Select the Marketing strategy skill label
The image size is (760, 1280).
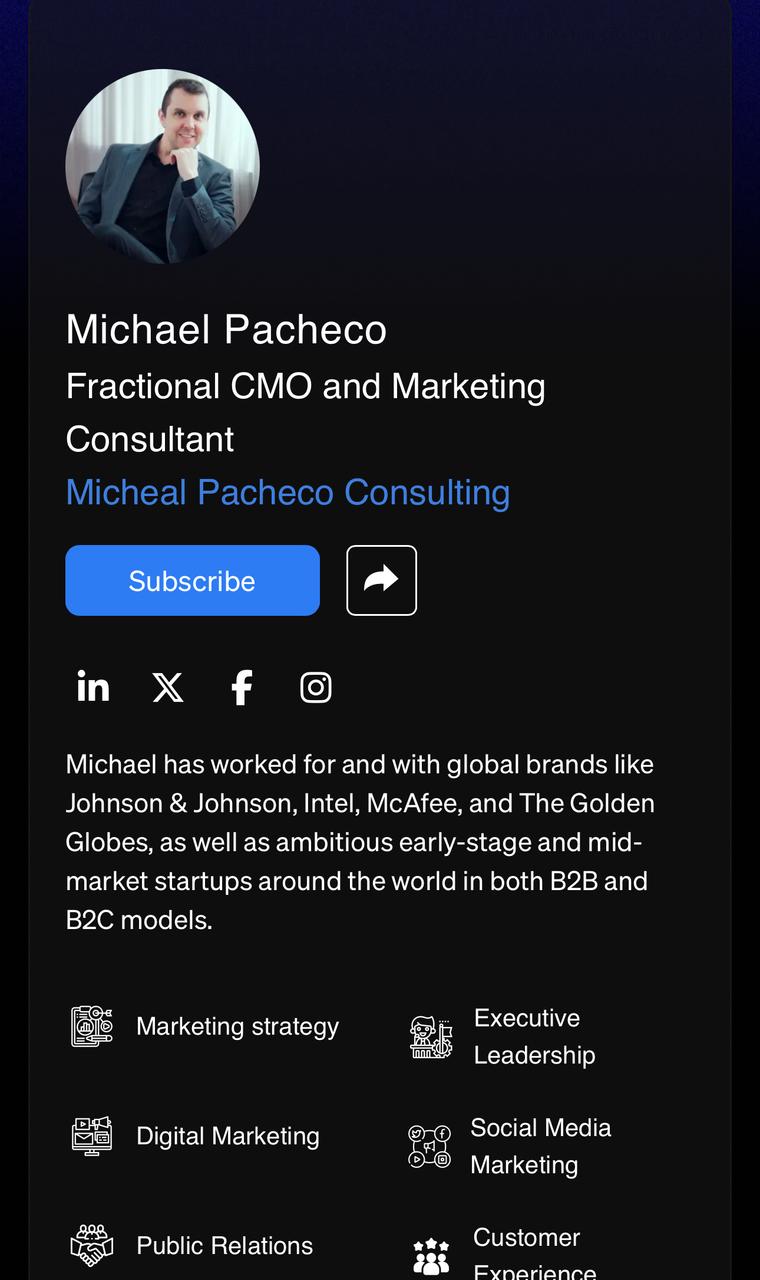tap(238, 1026)
